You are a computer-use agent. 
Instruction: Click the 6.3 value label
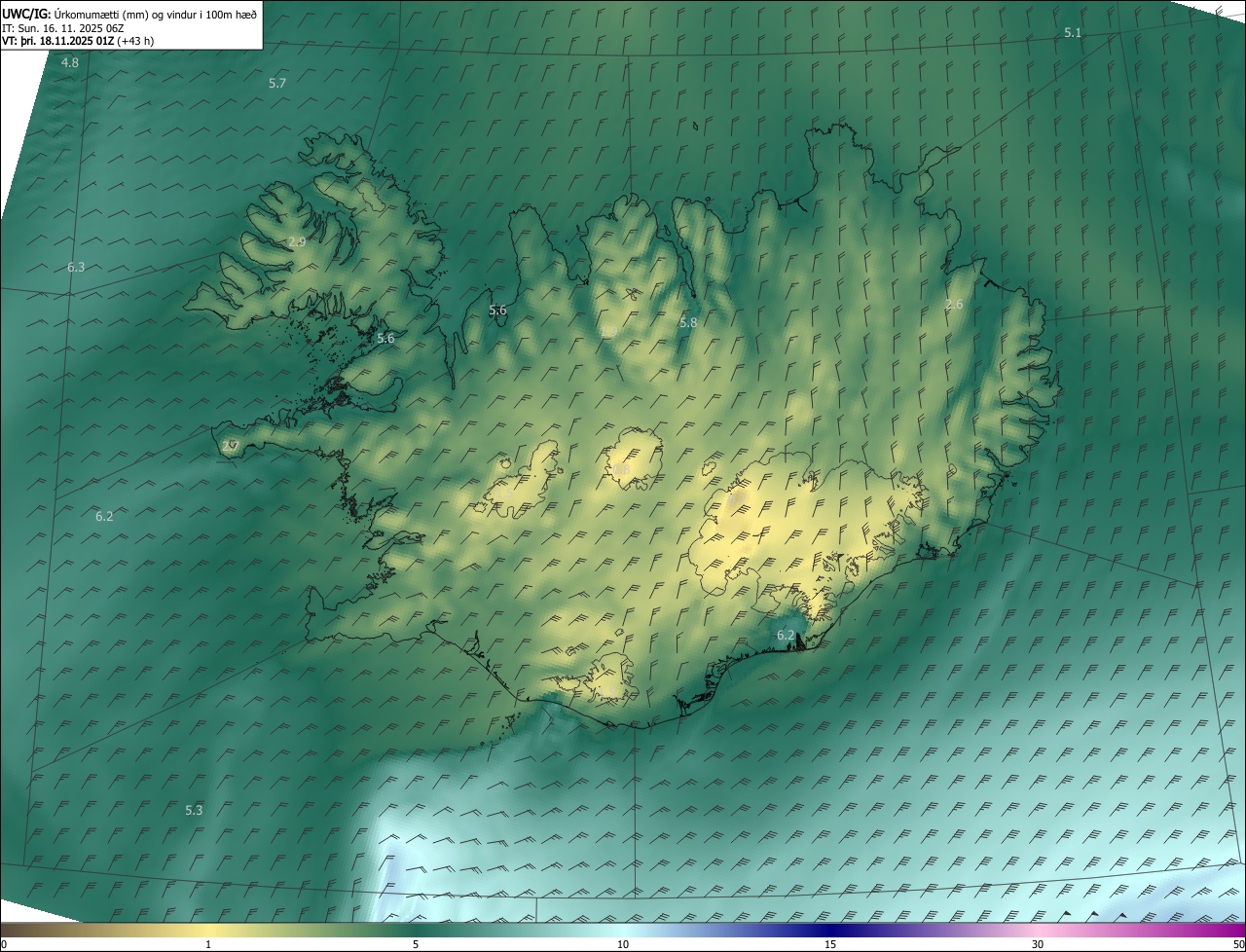click(76, 267)
